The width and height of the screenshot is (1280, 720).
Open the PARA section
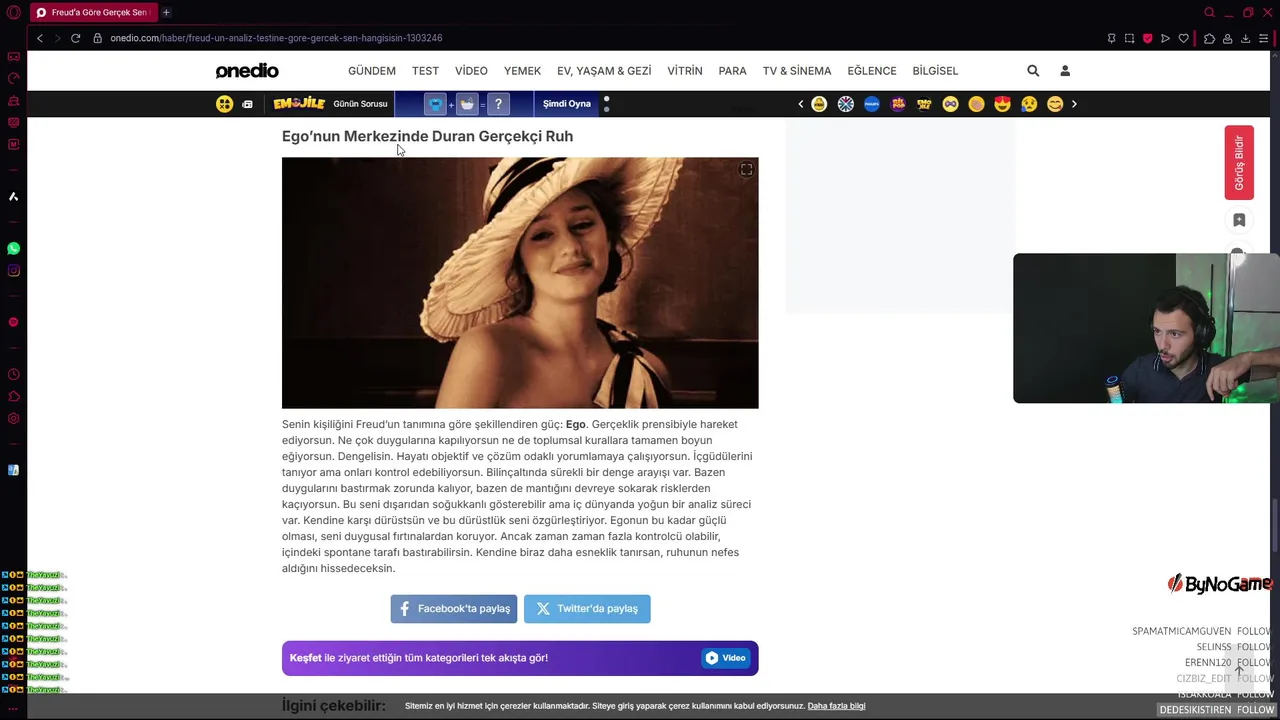tap(732, 71)
